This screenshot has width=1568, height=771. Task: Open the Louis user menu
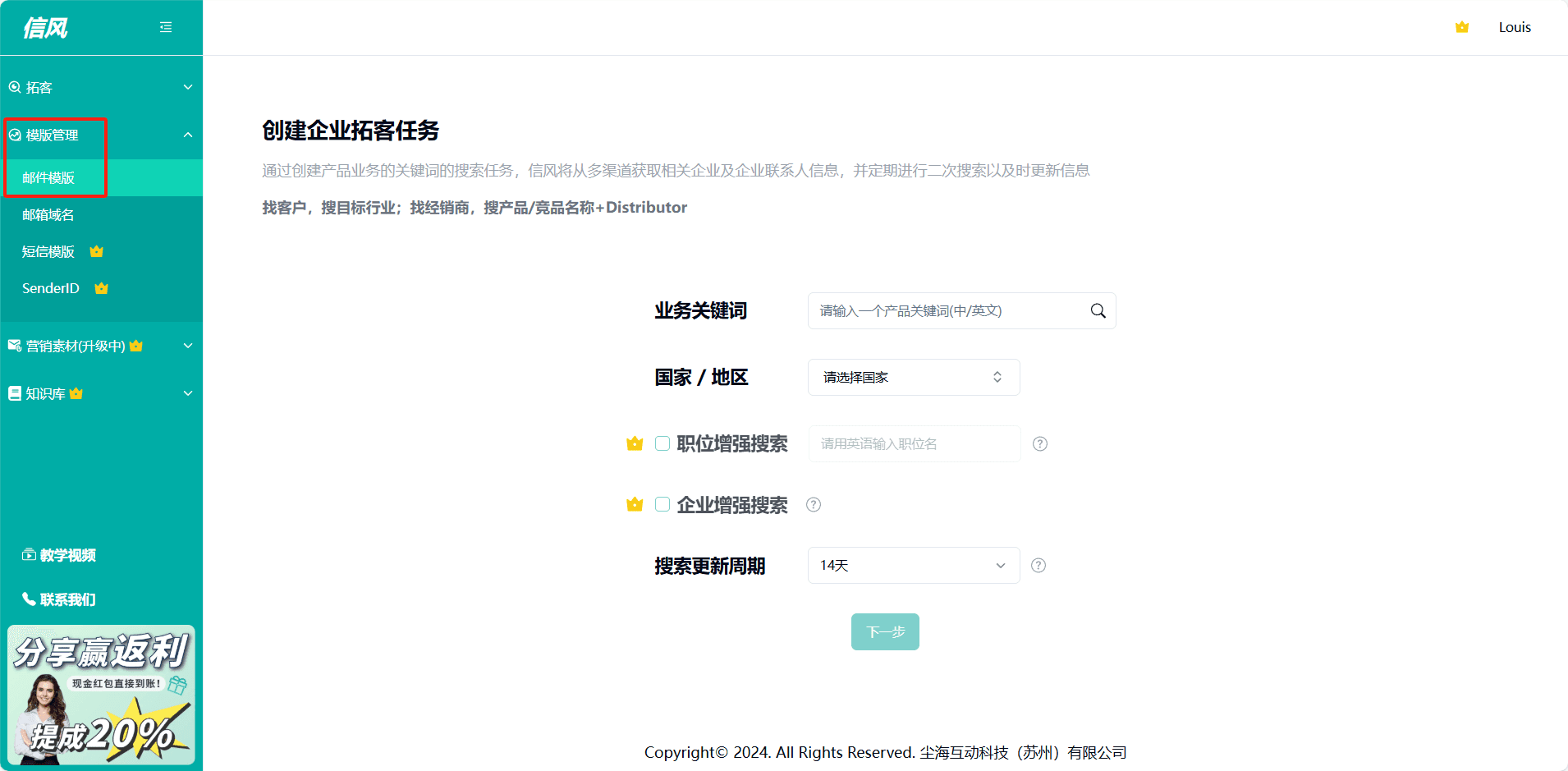point(1515,27)
